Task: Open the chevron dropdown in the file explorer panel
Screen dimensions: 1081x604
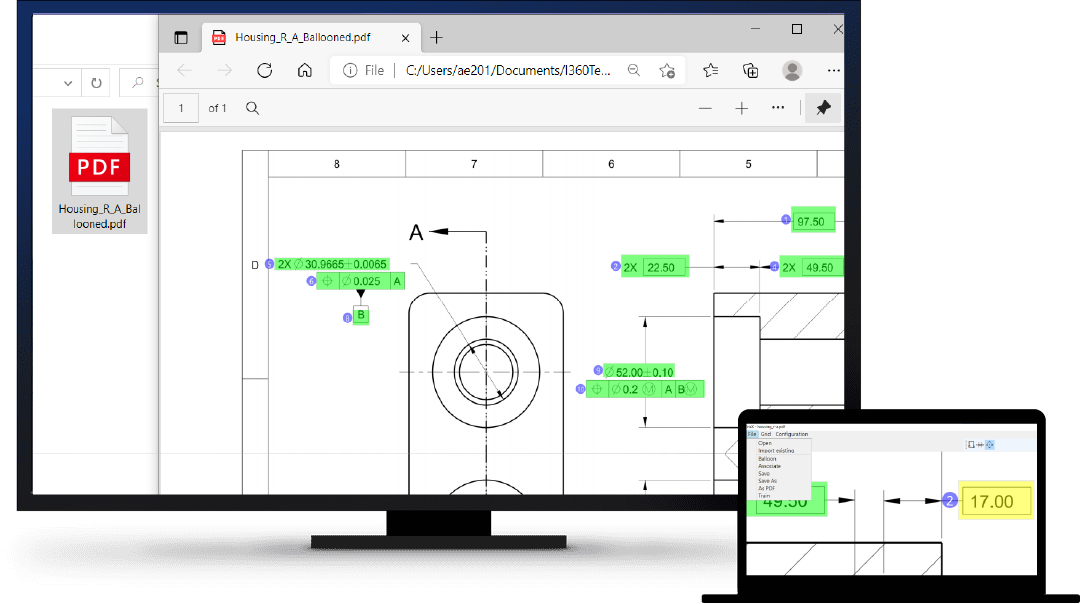Action: point(67,82)
